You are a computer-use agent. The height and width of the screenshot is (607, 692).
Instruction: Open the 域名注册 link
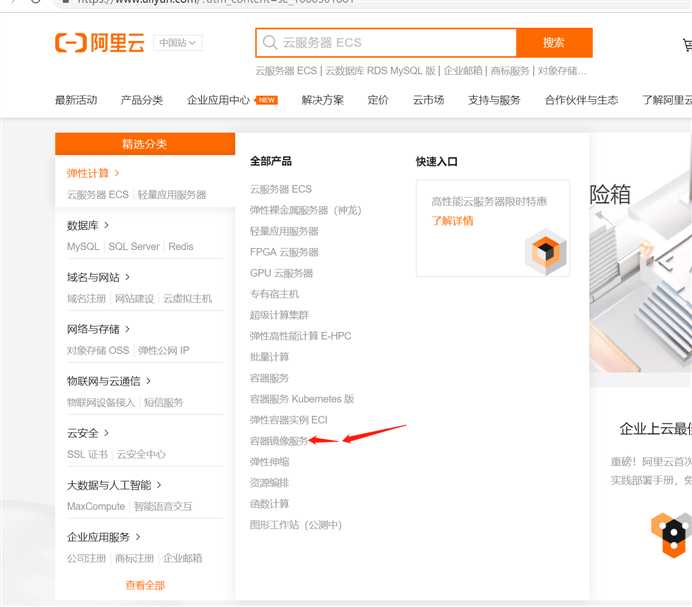coord(86,299)
